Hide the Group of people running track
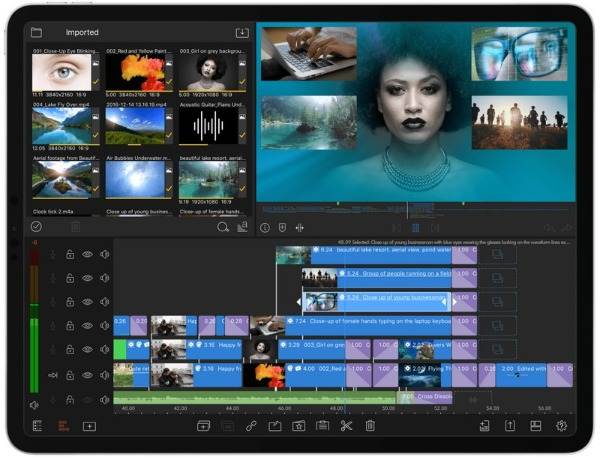Image resolution: width=600 pixels, height=457 pixels. [87, 278]
